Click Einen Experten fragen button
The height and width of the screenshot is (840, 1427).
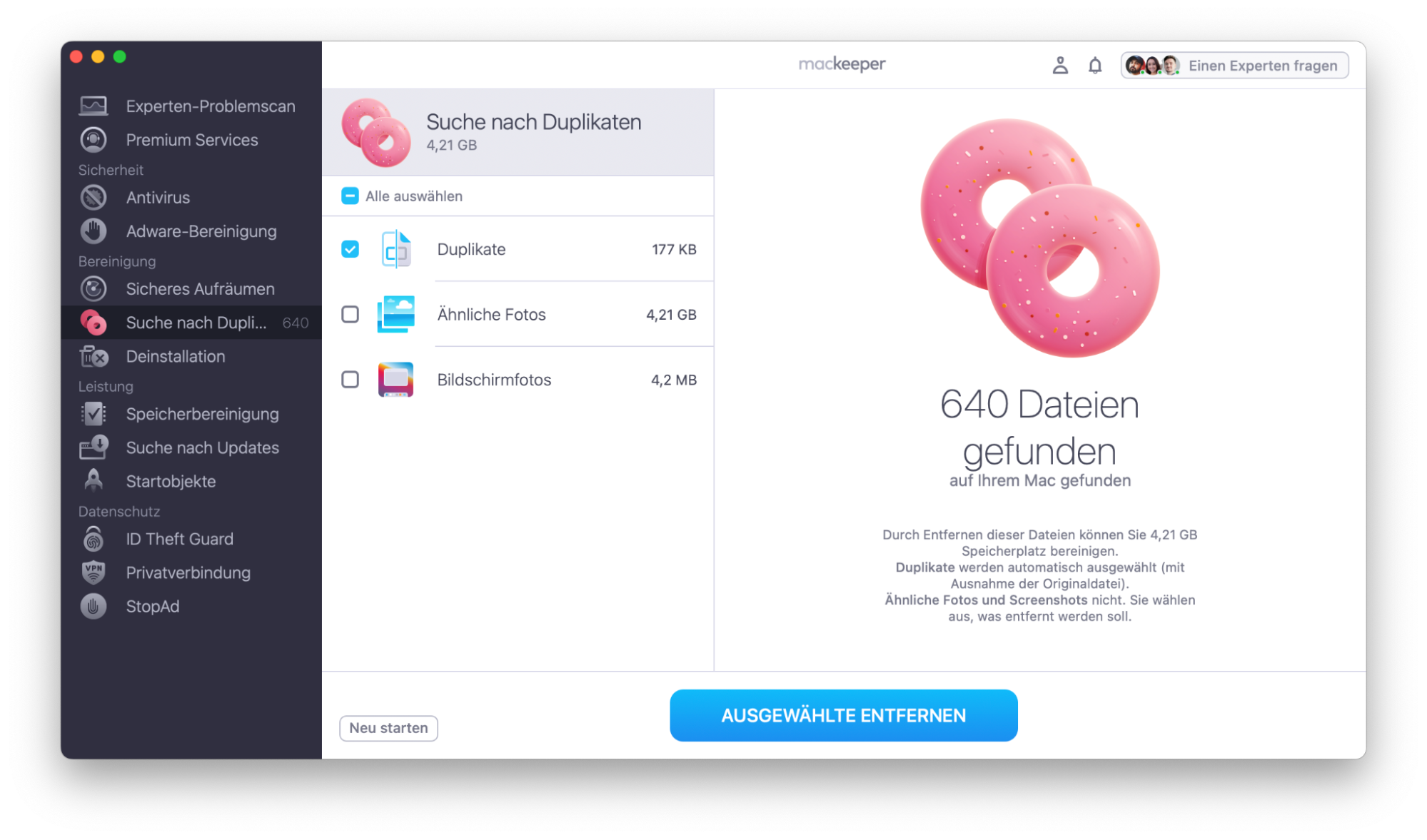[1234, 66]
